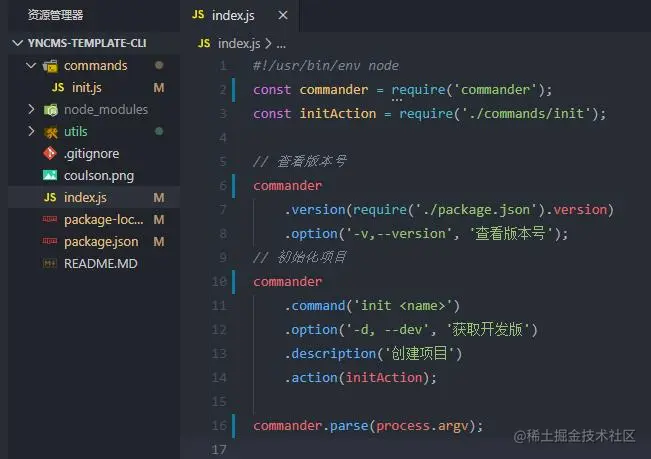Image resolution: width=651 pixels, height=459 pixels.
Task: Select the commands folder name
Action: (95, 66)
